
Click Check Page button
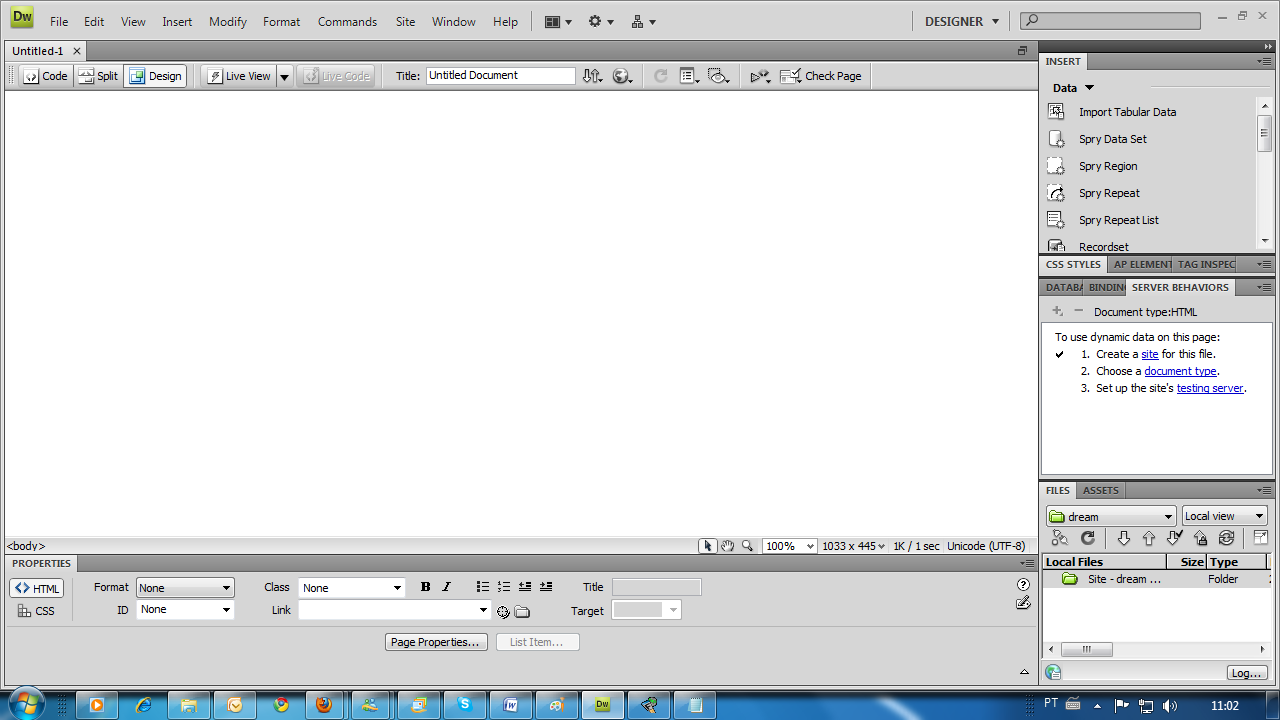(821, 76)
